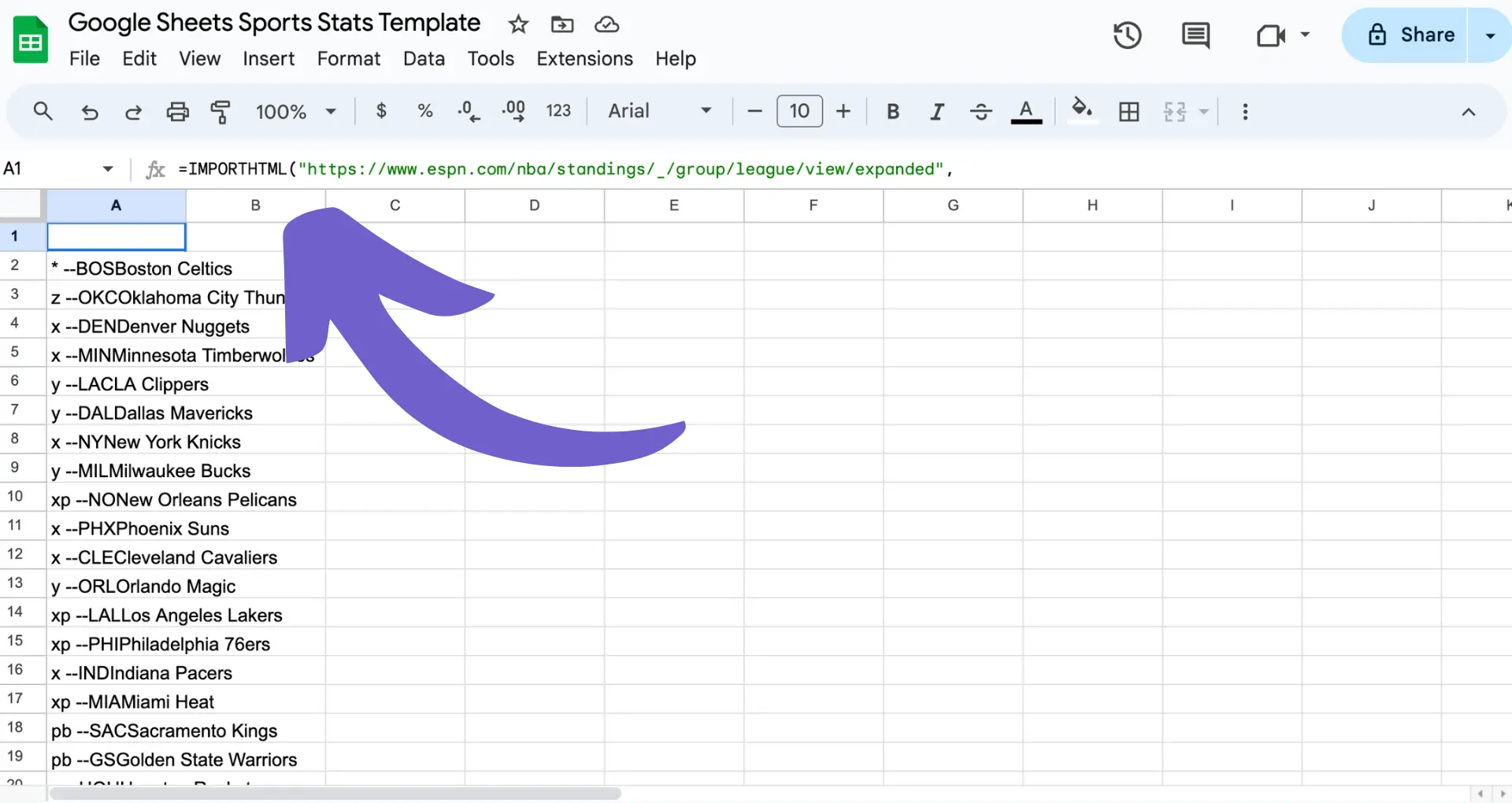Open more number formats 123

click(558, 111)
